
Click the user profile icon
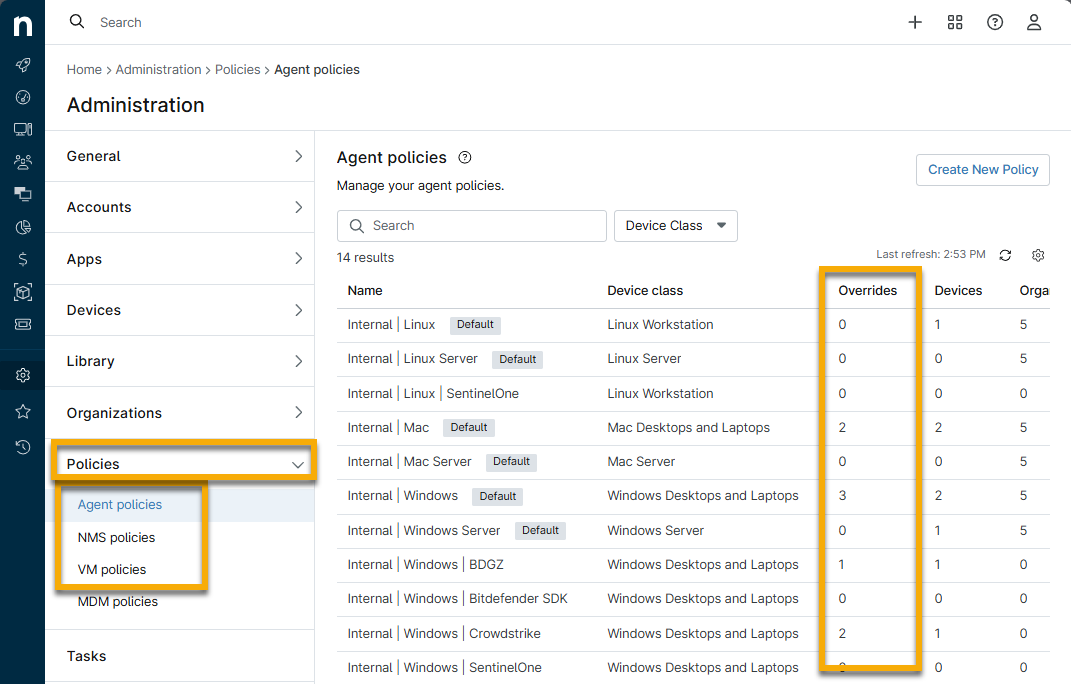(x=1034, y=22)
